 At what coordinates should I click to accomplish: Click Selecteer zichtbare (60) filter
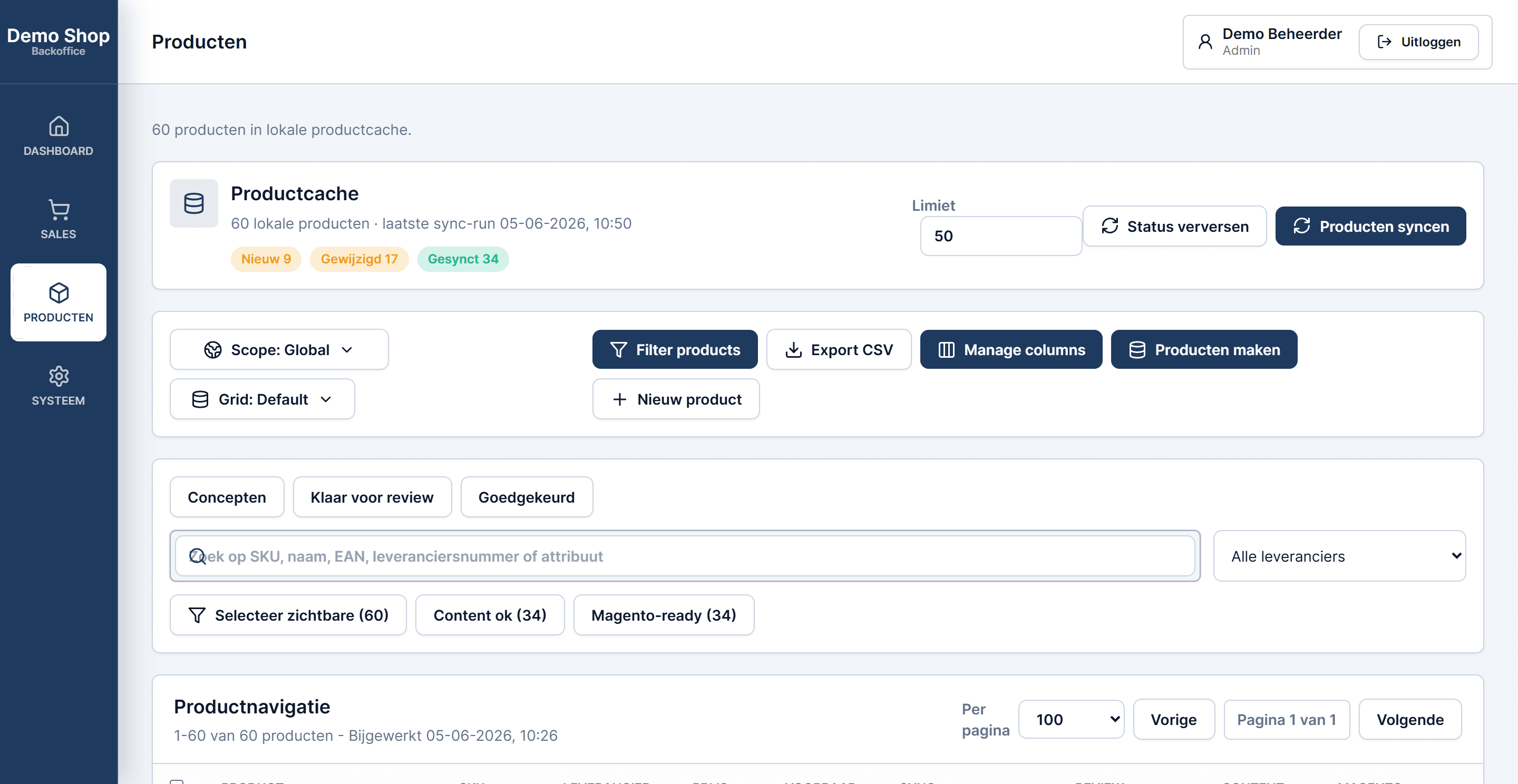[288, 614]
